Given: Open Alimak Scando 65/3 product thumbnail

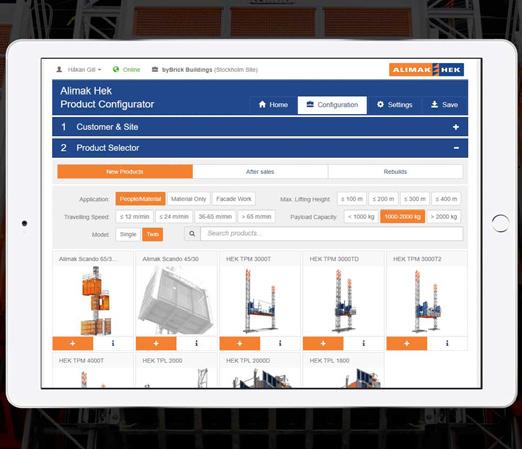Looking at the screenshot, I should pos(95,301).
